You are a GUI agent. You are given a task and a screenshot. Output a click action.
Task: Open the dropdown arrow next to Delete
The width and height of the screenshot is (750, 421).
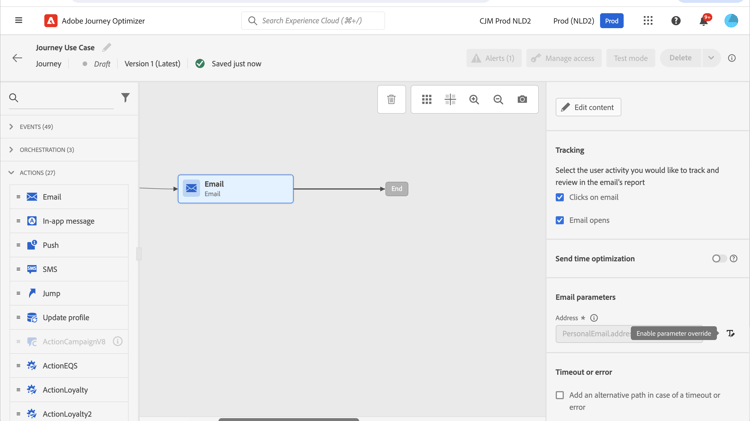(711, 58)
